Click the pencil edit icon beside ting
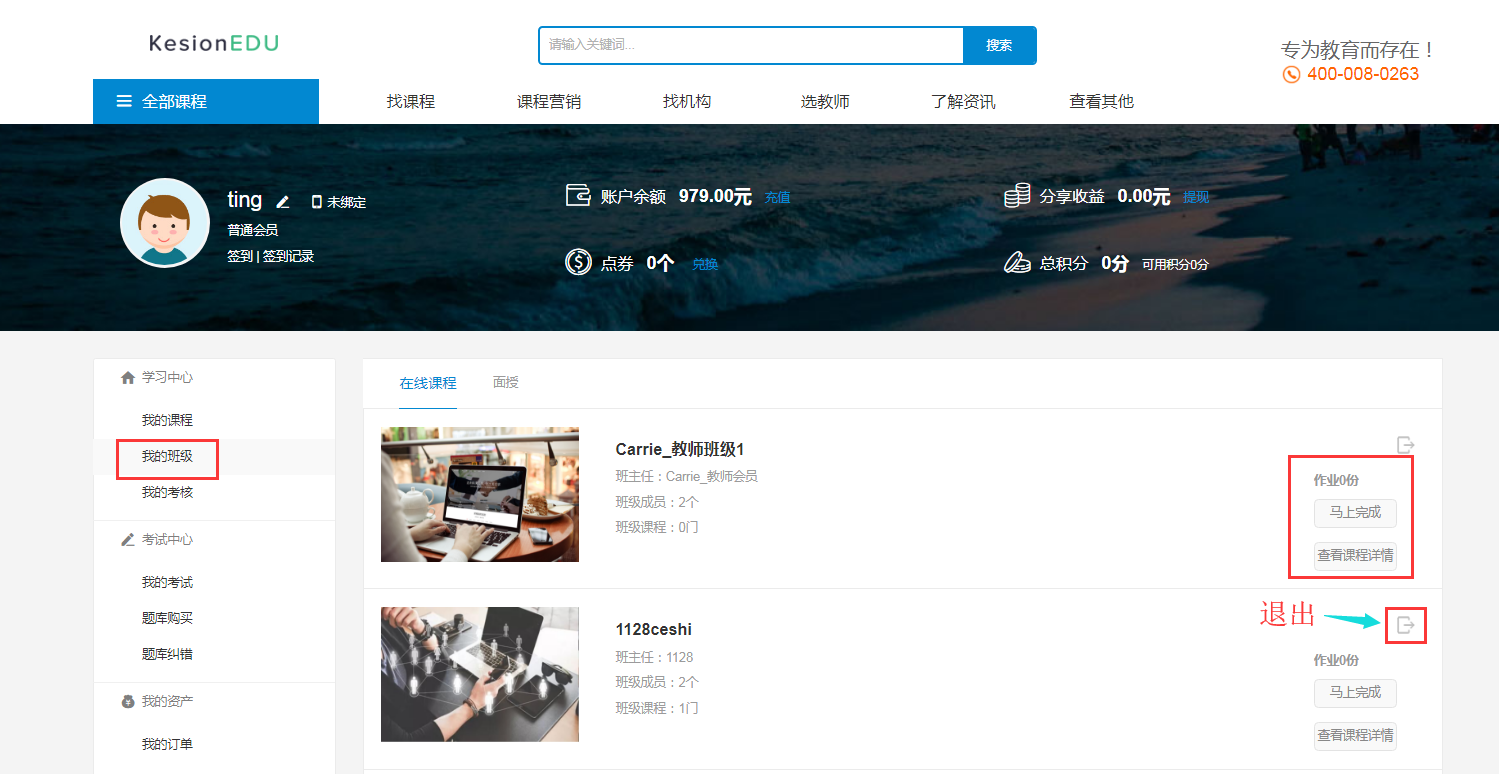Screen dimensions: 1499x774 point(283,202)
